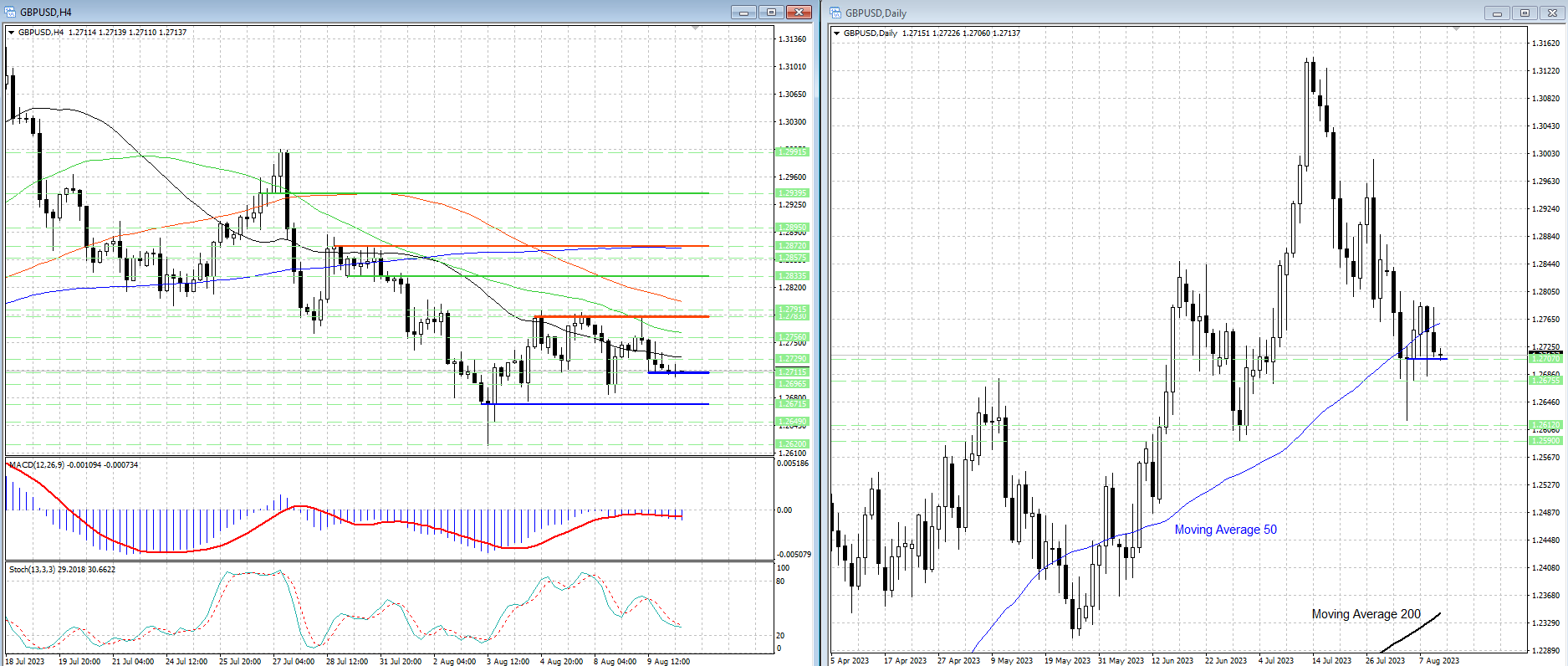Click the green 1.29915 price level label

pyautogui.click(x=792, y=151)
